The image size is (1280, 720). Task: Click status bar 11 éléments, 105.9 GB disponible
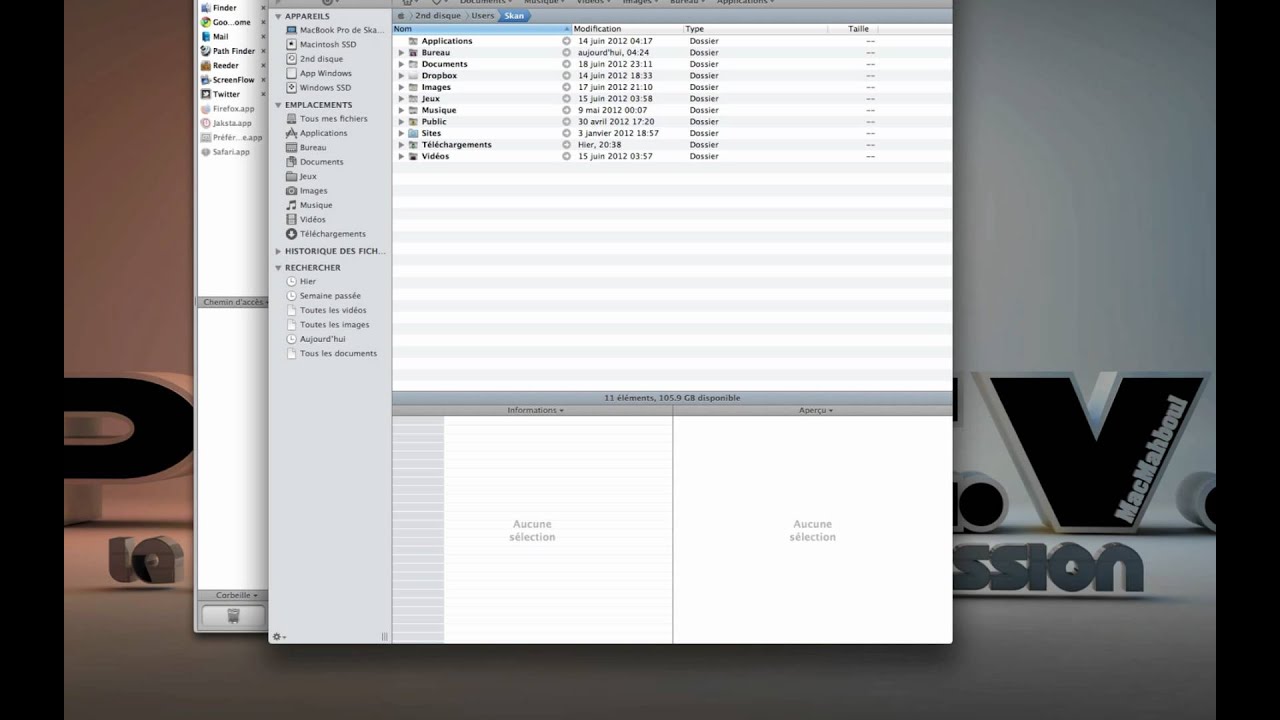coord(672,398)
